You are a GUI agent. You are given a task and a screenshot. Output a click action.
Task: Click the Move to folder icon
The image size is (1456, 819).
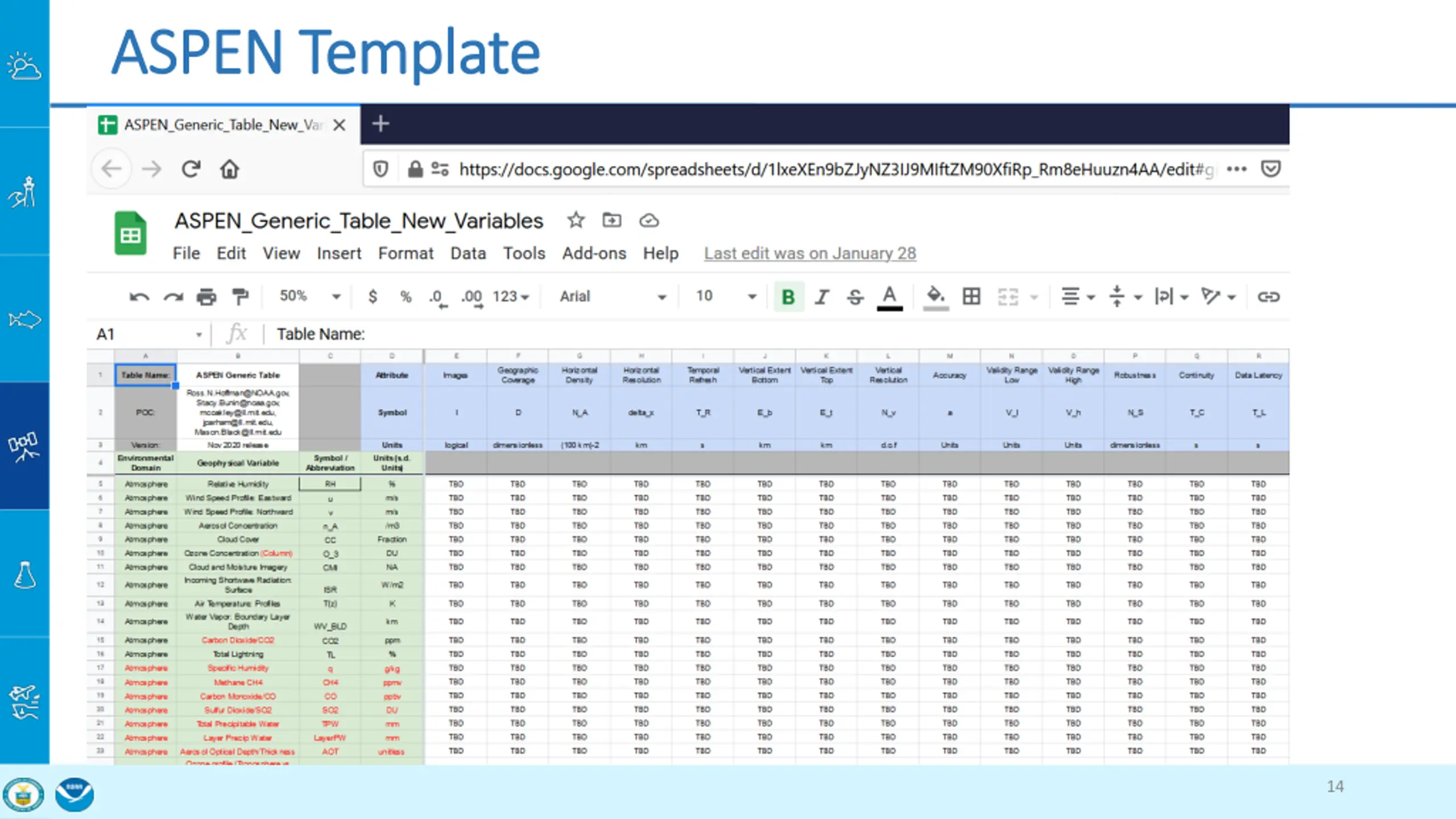(x=612, y=220)
